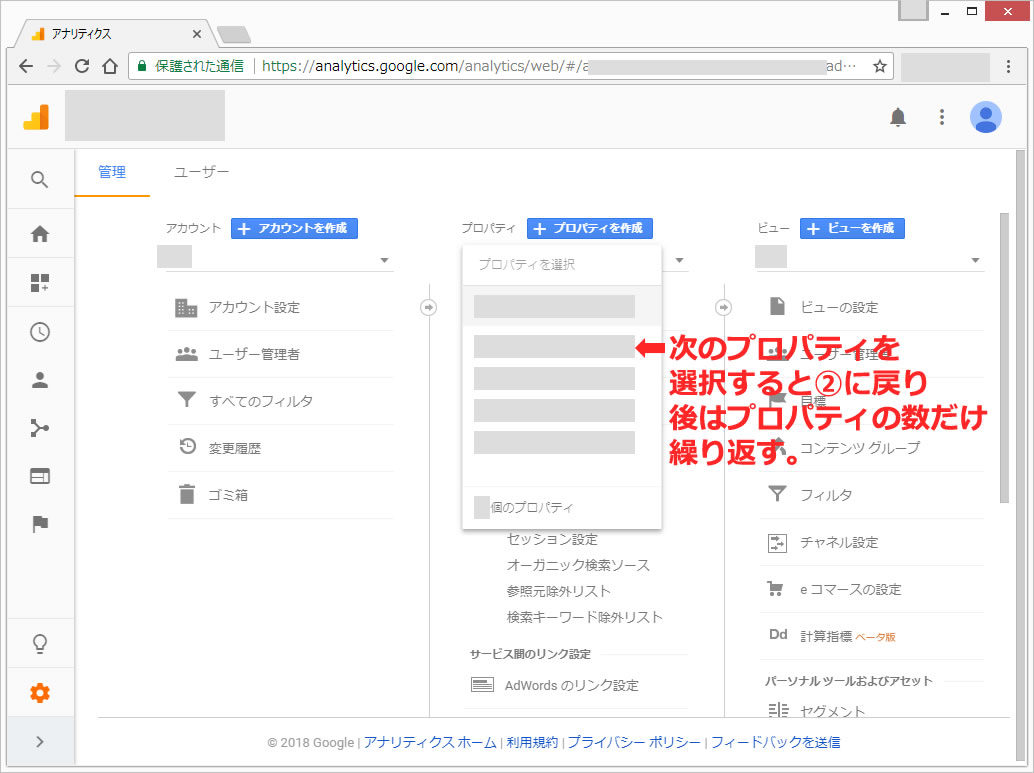Open Chrome three-dot menu
Image resolution: width=1034 pixels, height=773 pixels.
[1008, 66]
